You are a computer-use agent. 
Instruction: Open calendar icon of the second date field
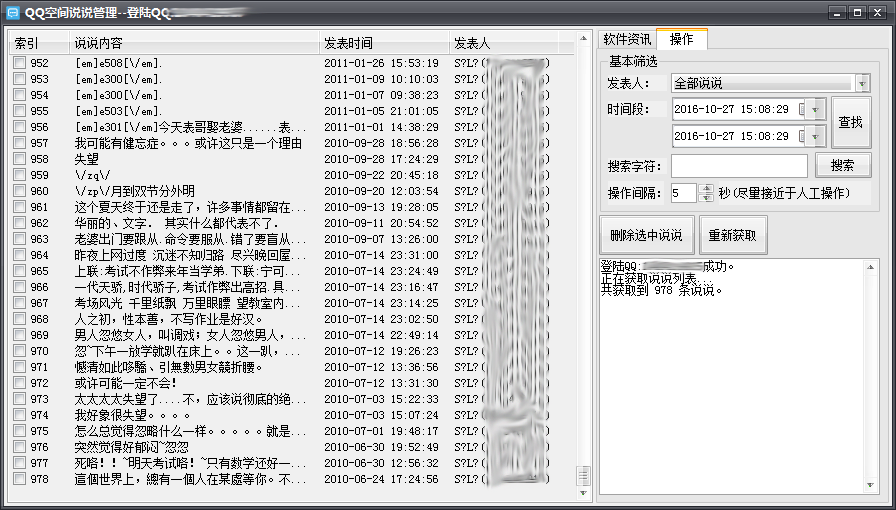click(x=802, y=136)
